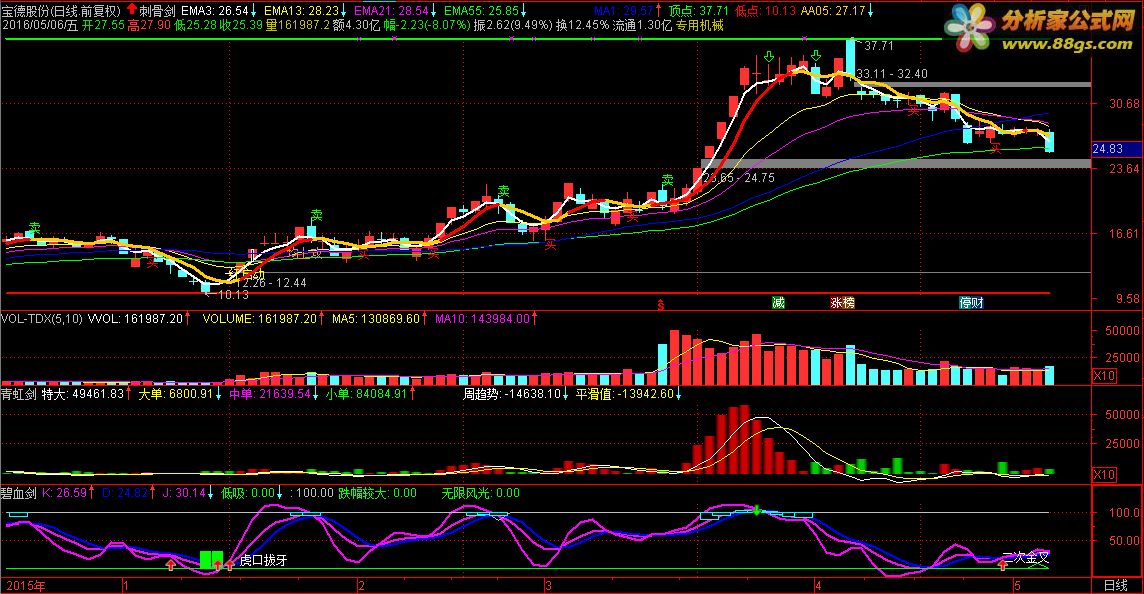Open the 碧血剑 indicator name
This screenshot has height=594, width=1144.
[x=18, y=493]
